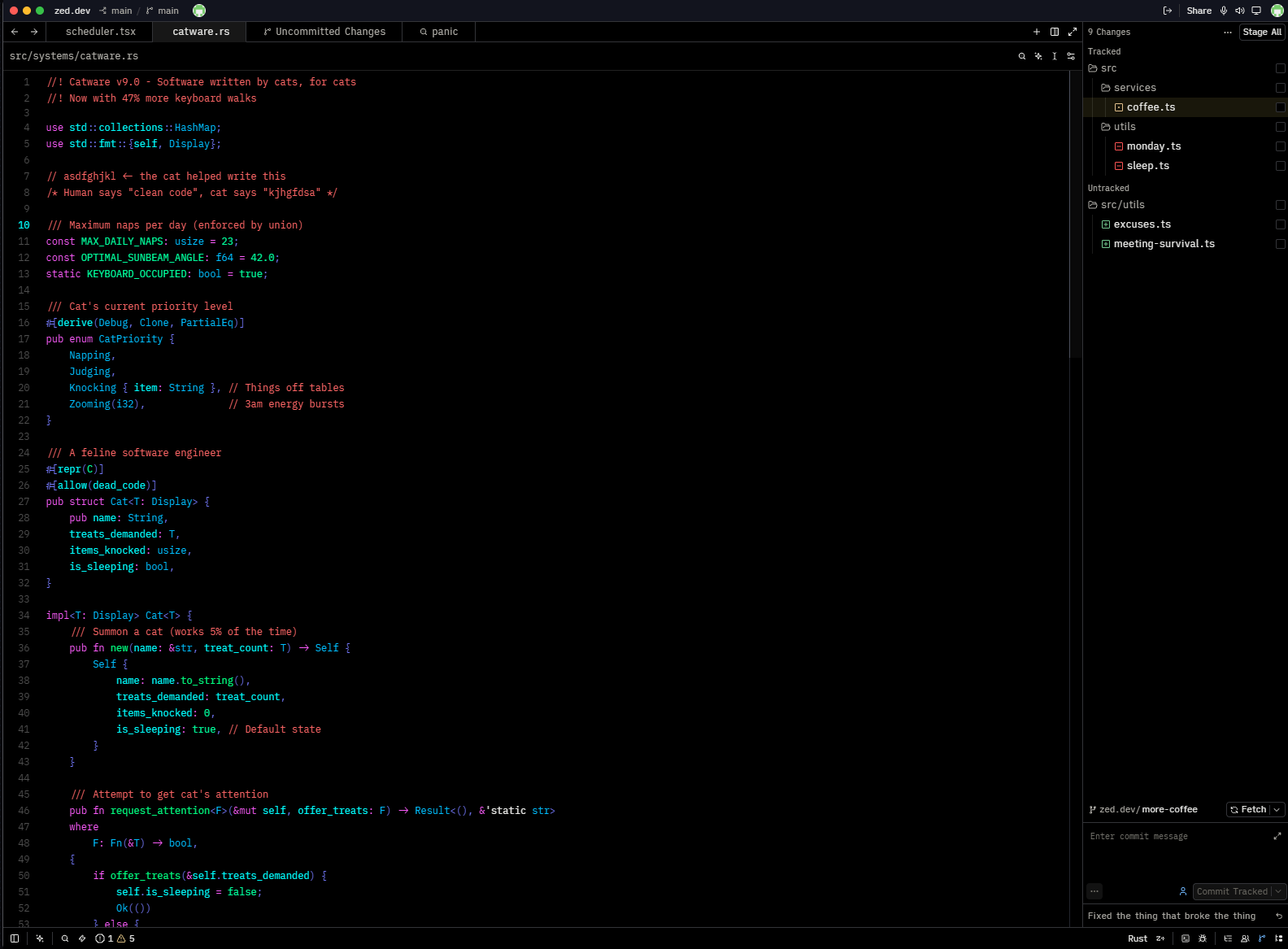The width and height of the screenshot is (1288, 949).
Task: Toggle the text selection cursor tool in the editor toolbar
Action: 1055,56
